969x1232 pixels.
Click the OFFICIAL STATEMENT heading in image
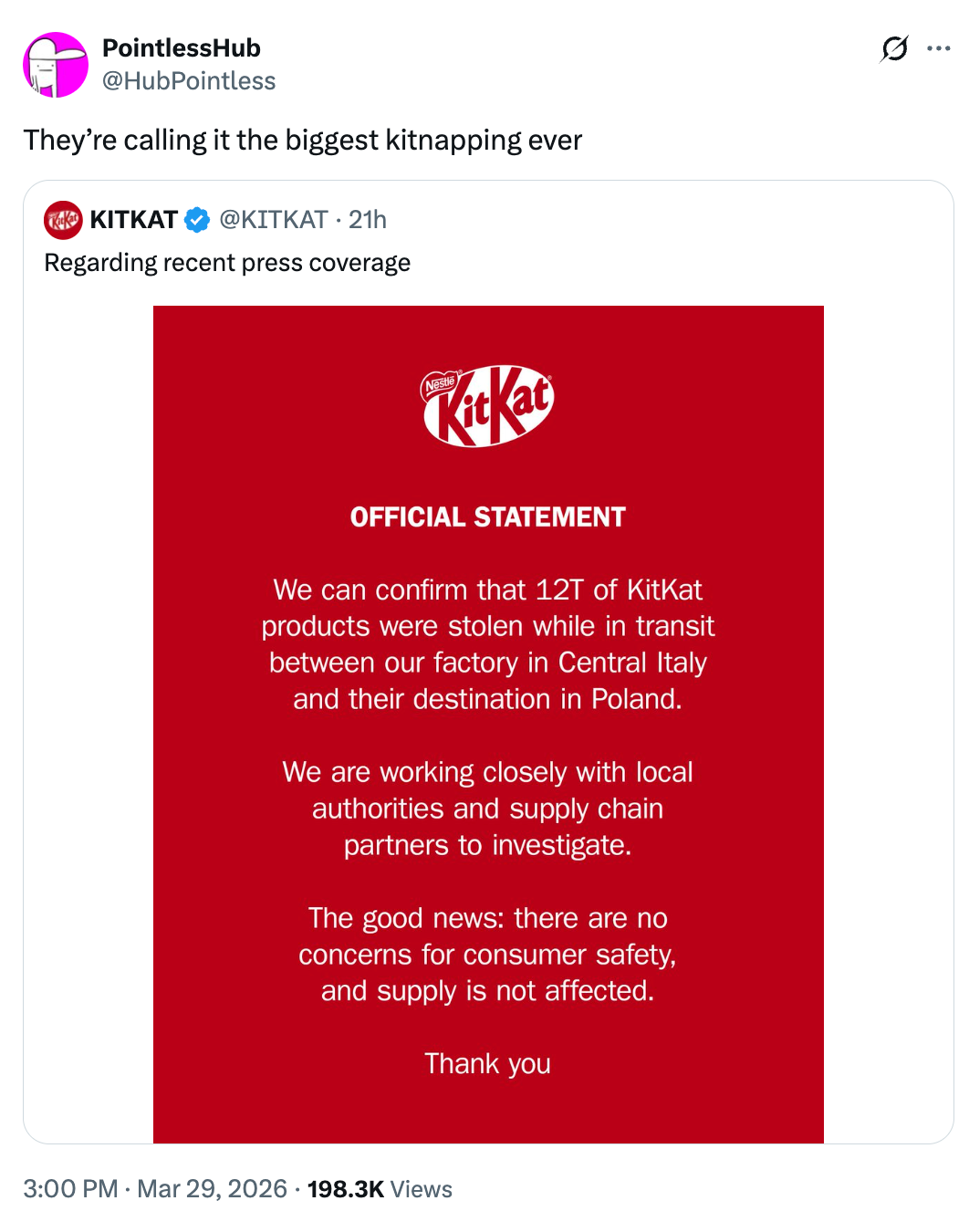coord(488,517)
